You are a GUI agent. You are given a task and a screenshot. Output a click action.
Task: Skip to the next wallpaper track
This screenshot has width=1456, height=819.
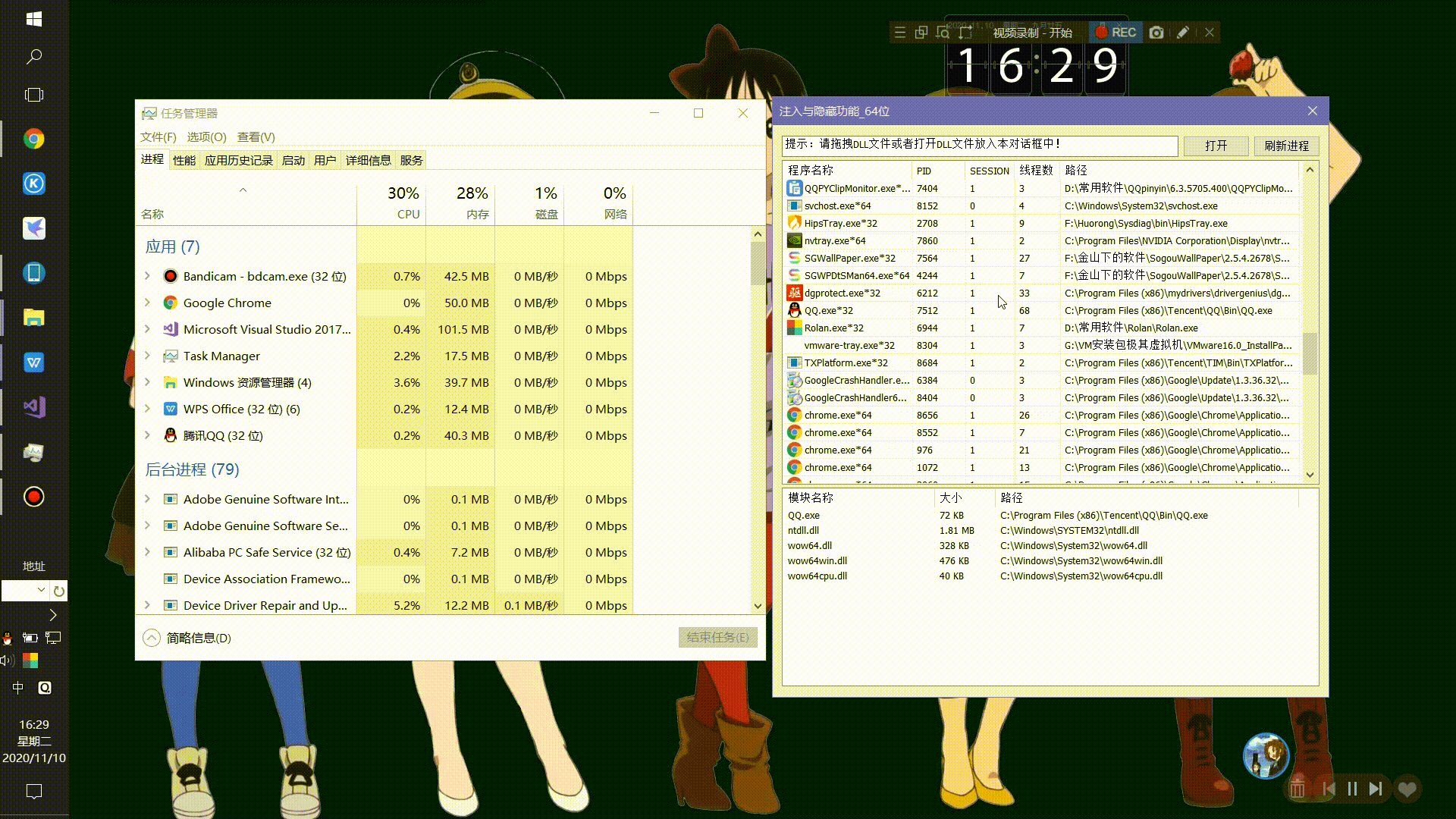1376,789
